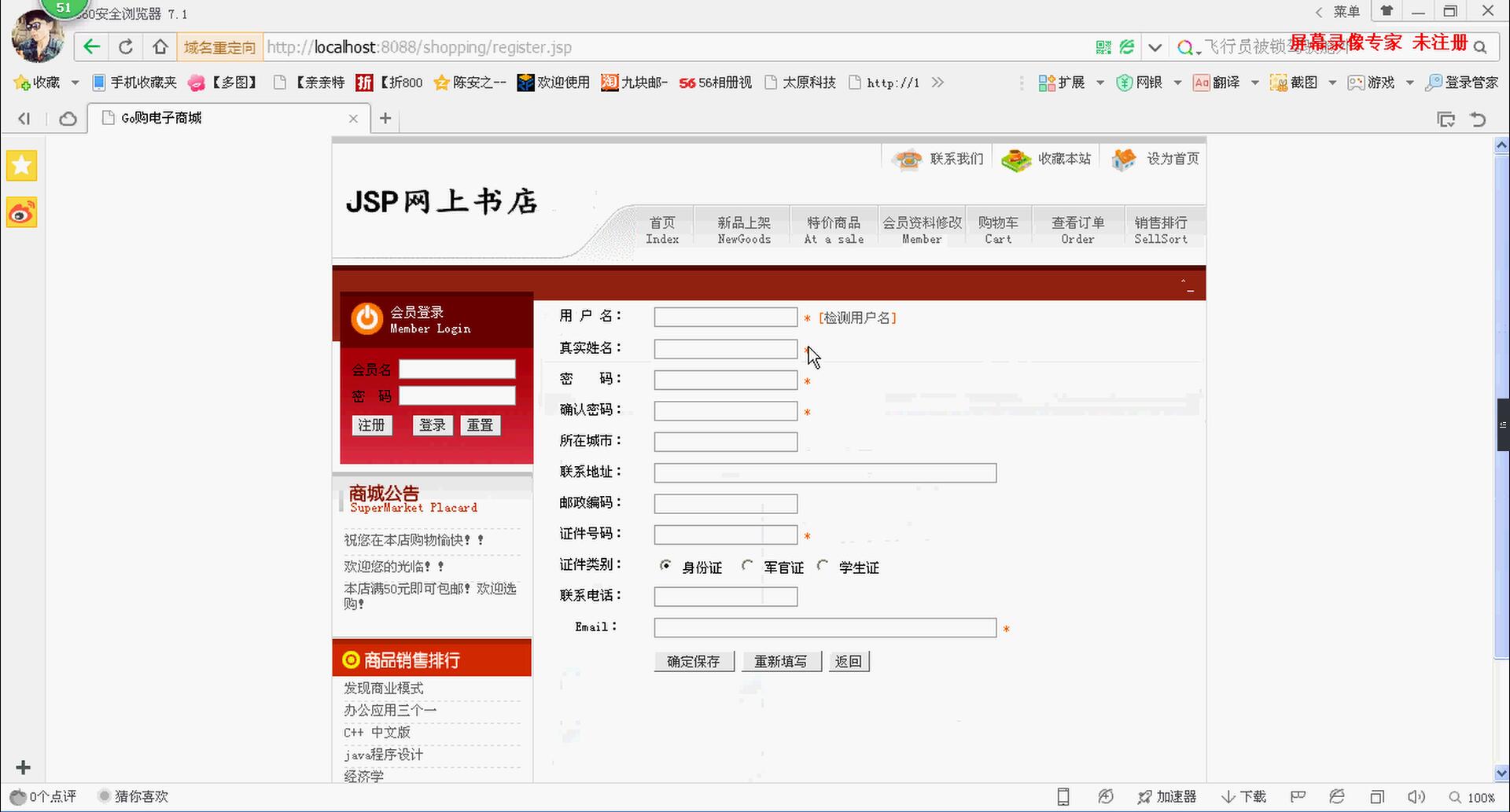Select the 身份证 radio button
Screen dimensions: 1510x812
pos(666,565)
